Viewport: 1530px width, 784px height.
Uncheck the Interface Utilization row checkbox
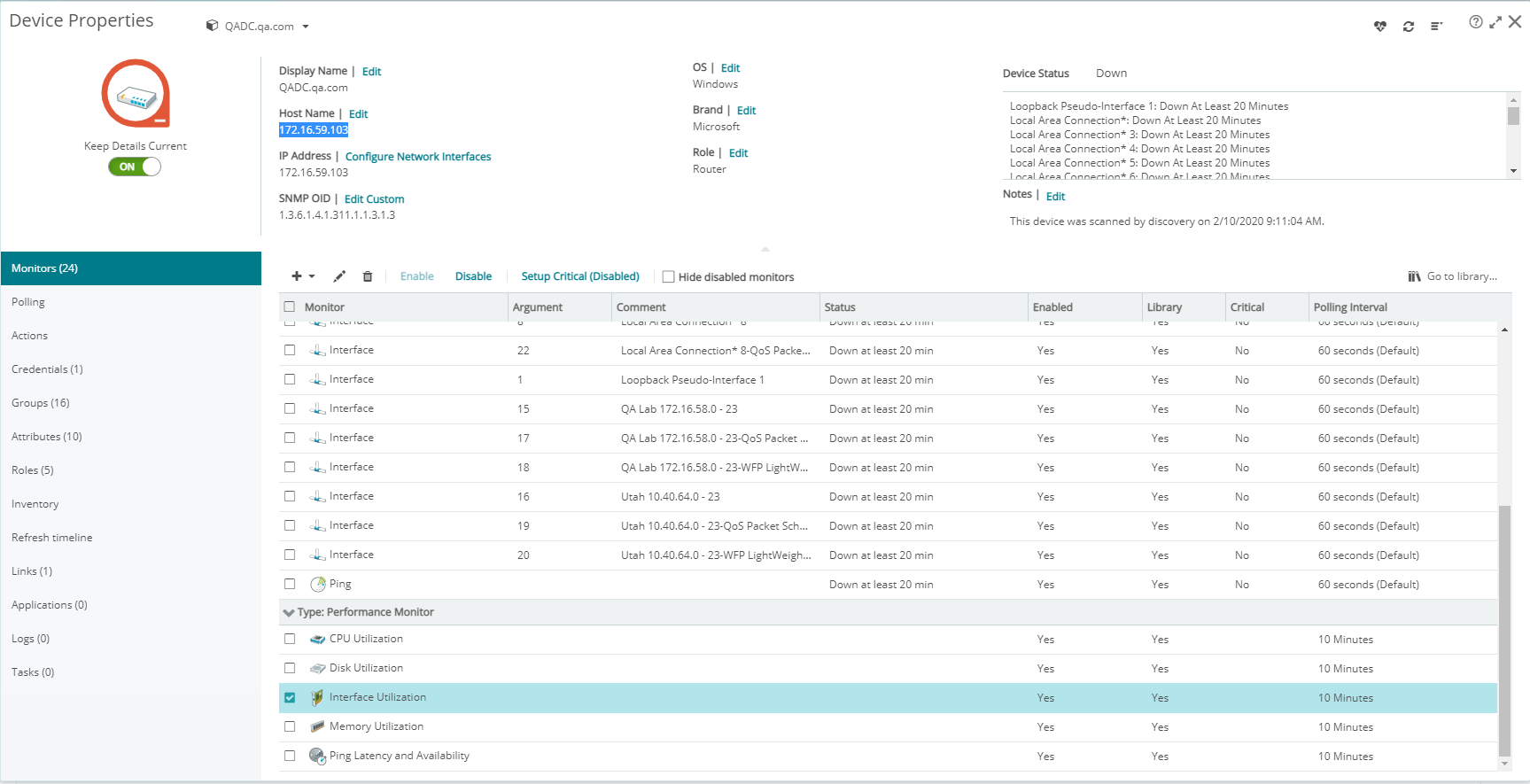tap(290, 698)
